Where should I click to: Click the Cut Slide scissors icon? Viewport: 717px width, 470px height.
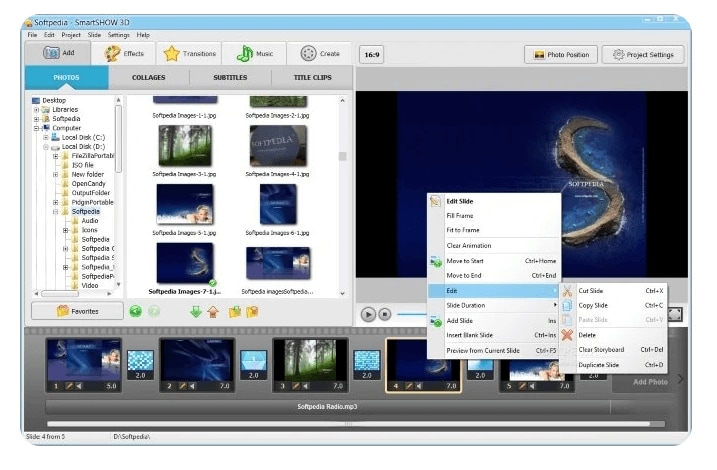pyautogui.click(x=567, y=291)
